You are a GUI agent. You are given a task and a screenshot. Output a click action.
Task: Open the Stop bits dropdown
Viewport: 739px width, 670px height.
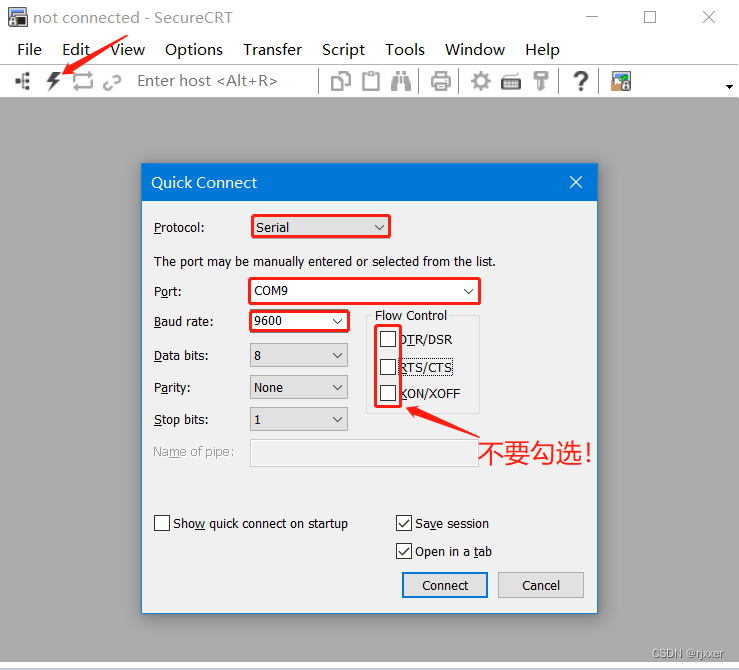tap(299, 419)
